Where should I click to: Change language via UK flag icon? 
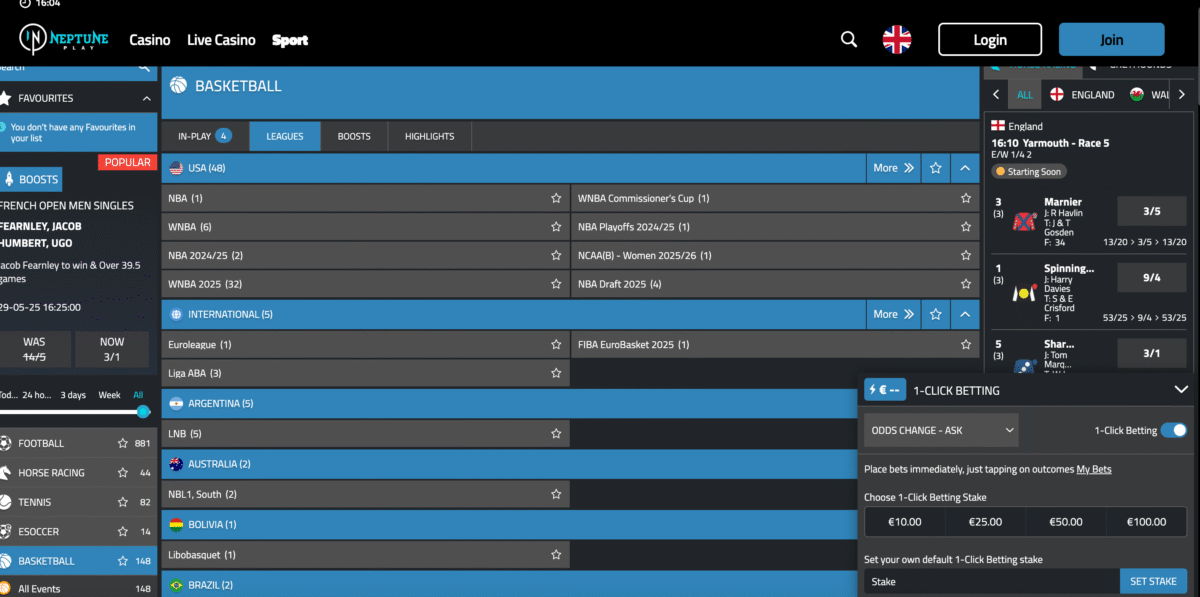897,40
